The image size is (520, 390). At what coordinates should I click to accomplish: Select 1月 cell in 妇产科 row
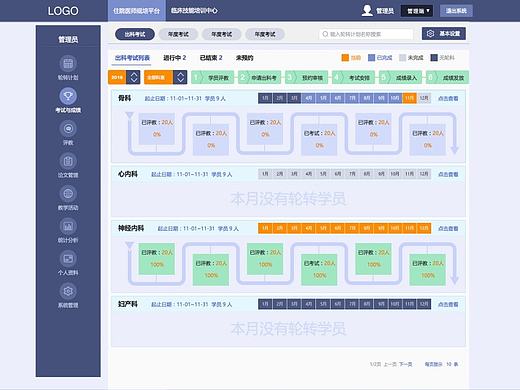point(265,304)
